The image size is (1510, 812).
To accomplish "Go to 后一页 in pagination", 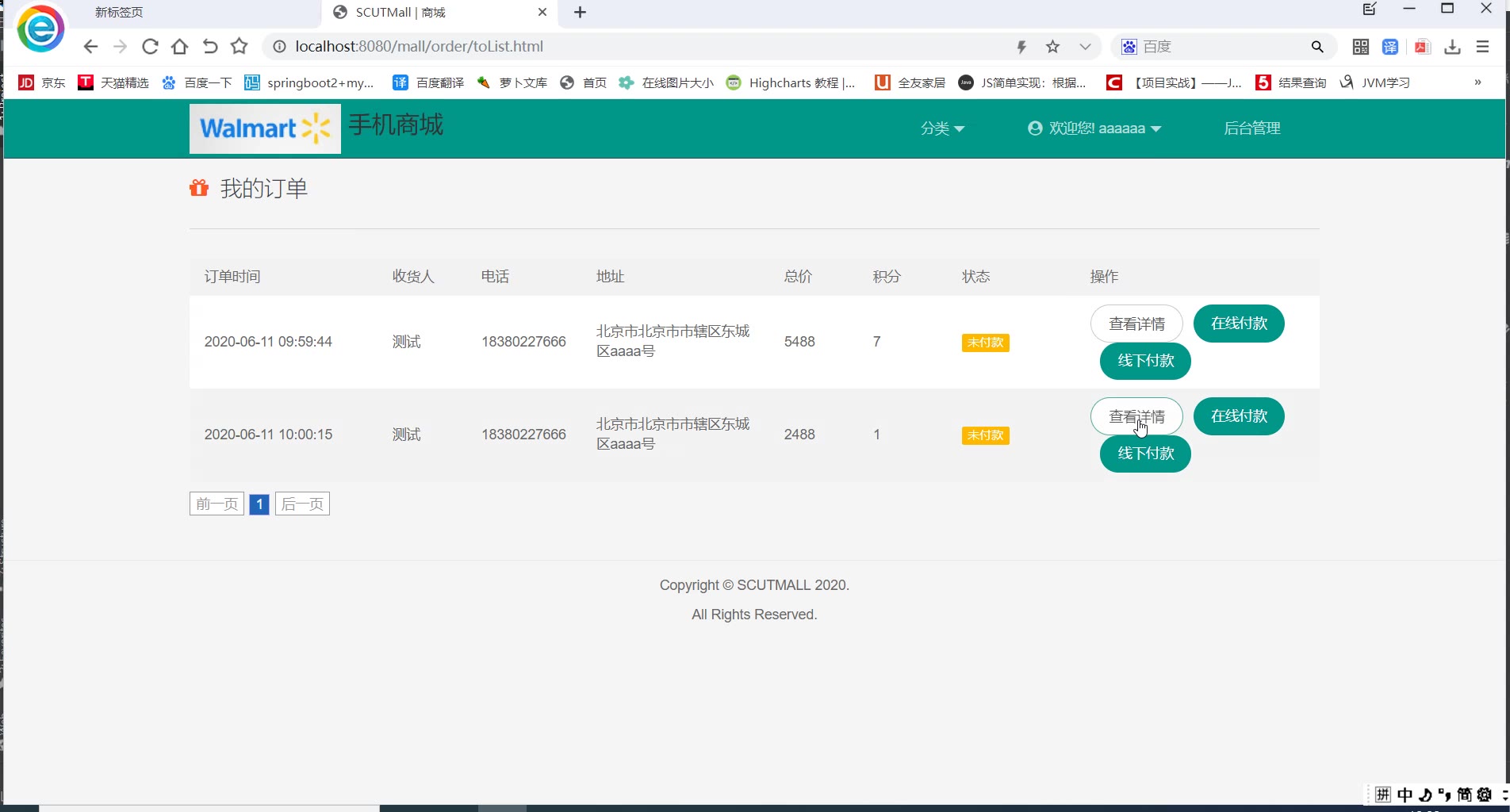I will pos(302,504).
